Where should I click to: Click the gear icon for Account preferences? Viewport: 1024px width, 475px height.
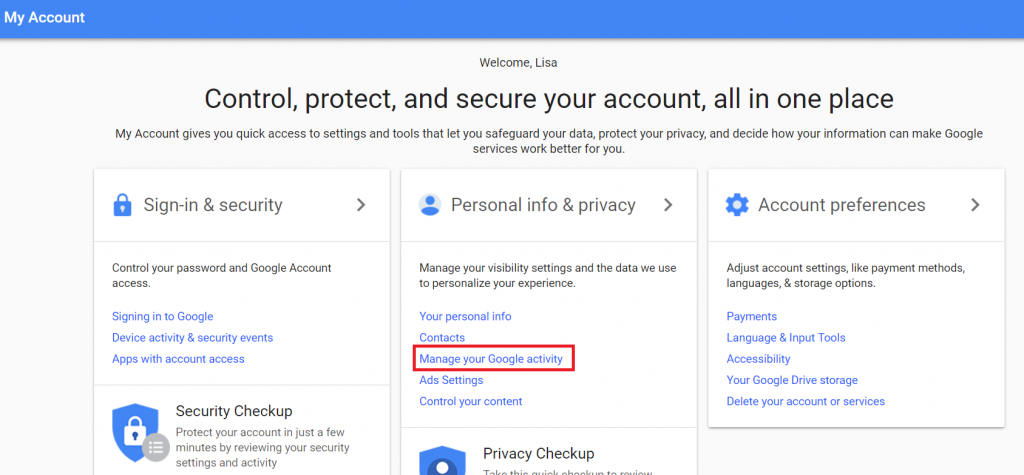pyautogui.click(x=737, y=205)
